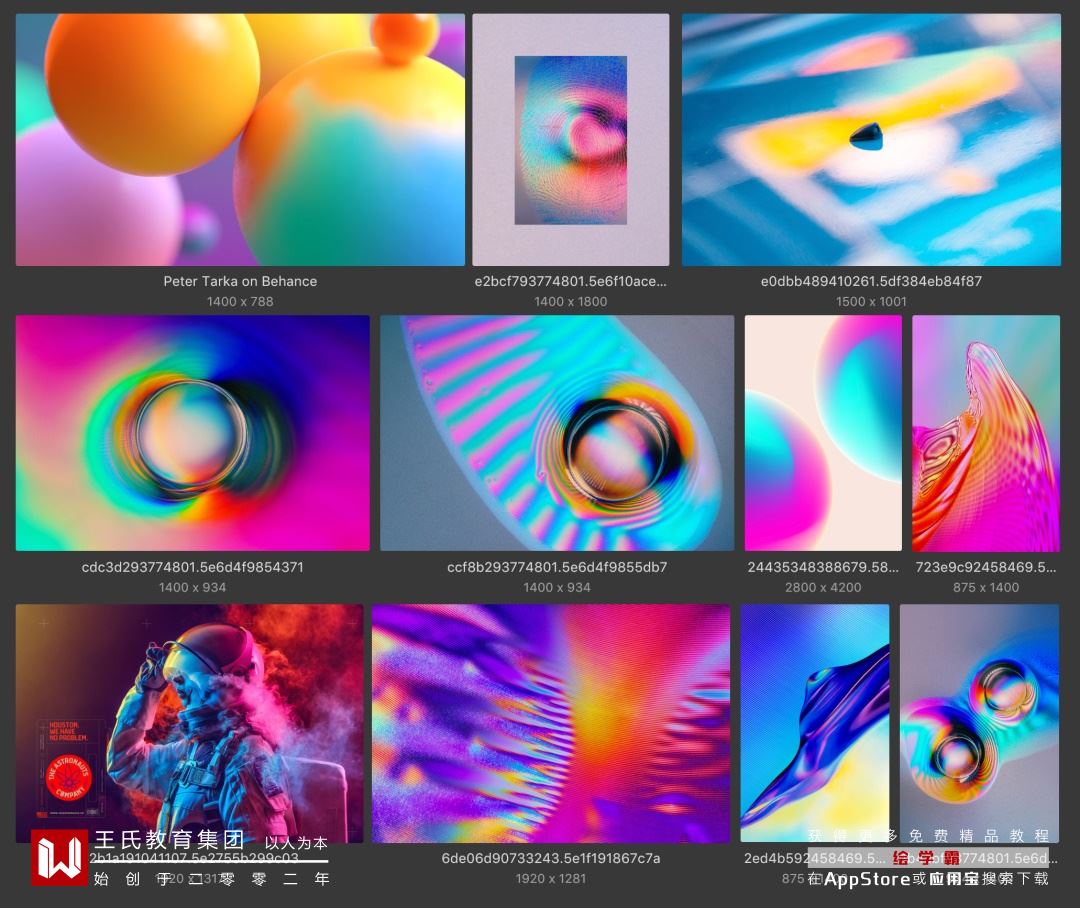
Task: Click the '2800 x 4200' dimensions label
Action: [x=823, y=588]
